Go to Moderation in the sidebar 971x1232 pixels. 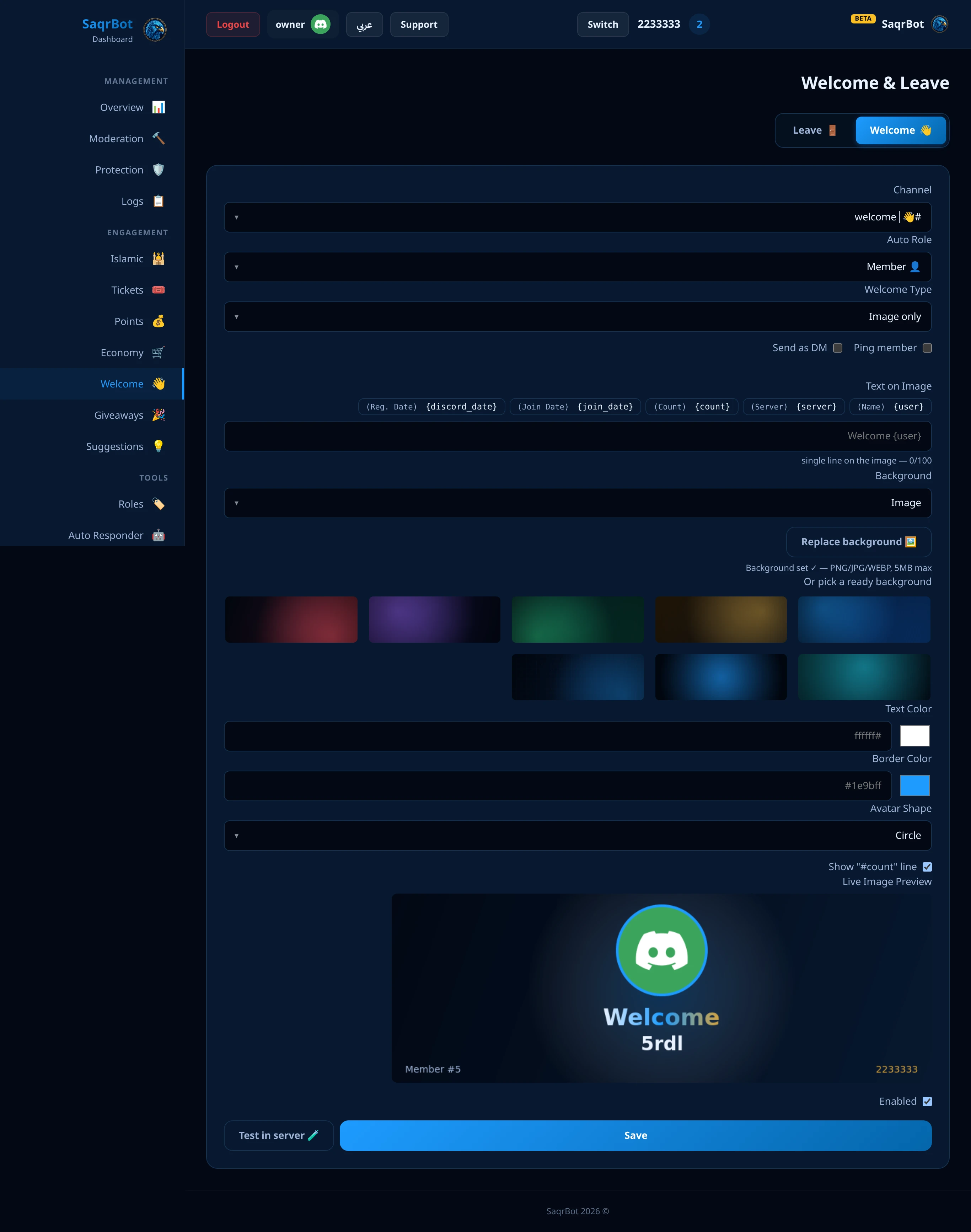pos(92,139)
